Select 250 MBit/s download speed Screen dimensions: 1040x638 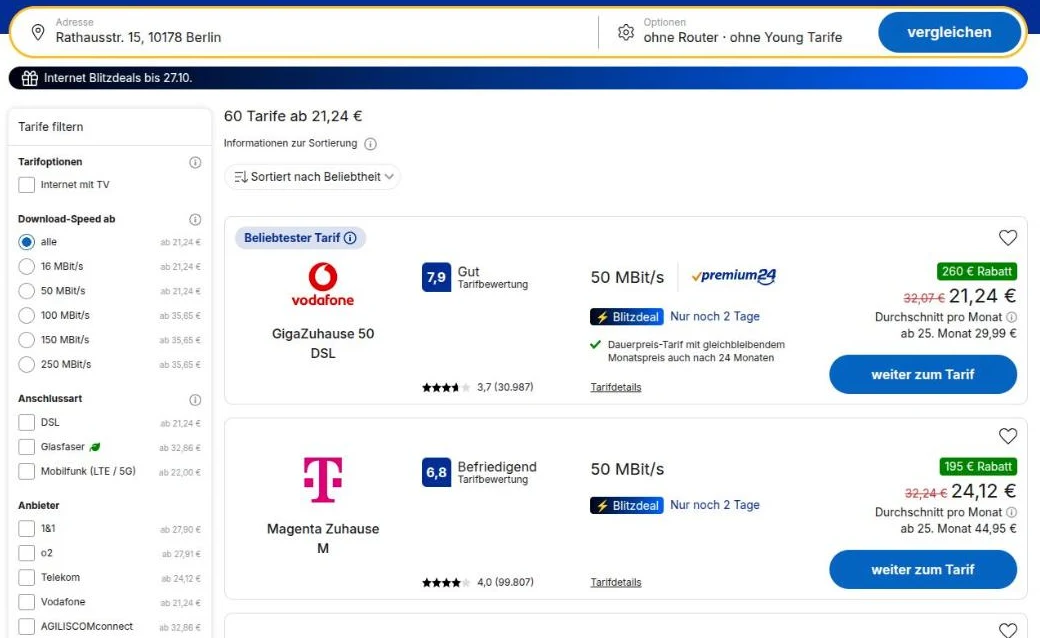(27, 364)
